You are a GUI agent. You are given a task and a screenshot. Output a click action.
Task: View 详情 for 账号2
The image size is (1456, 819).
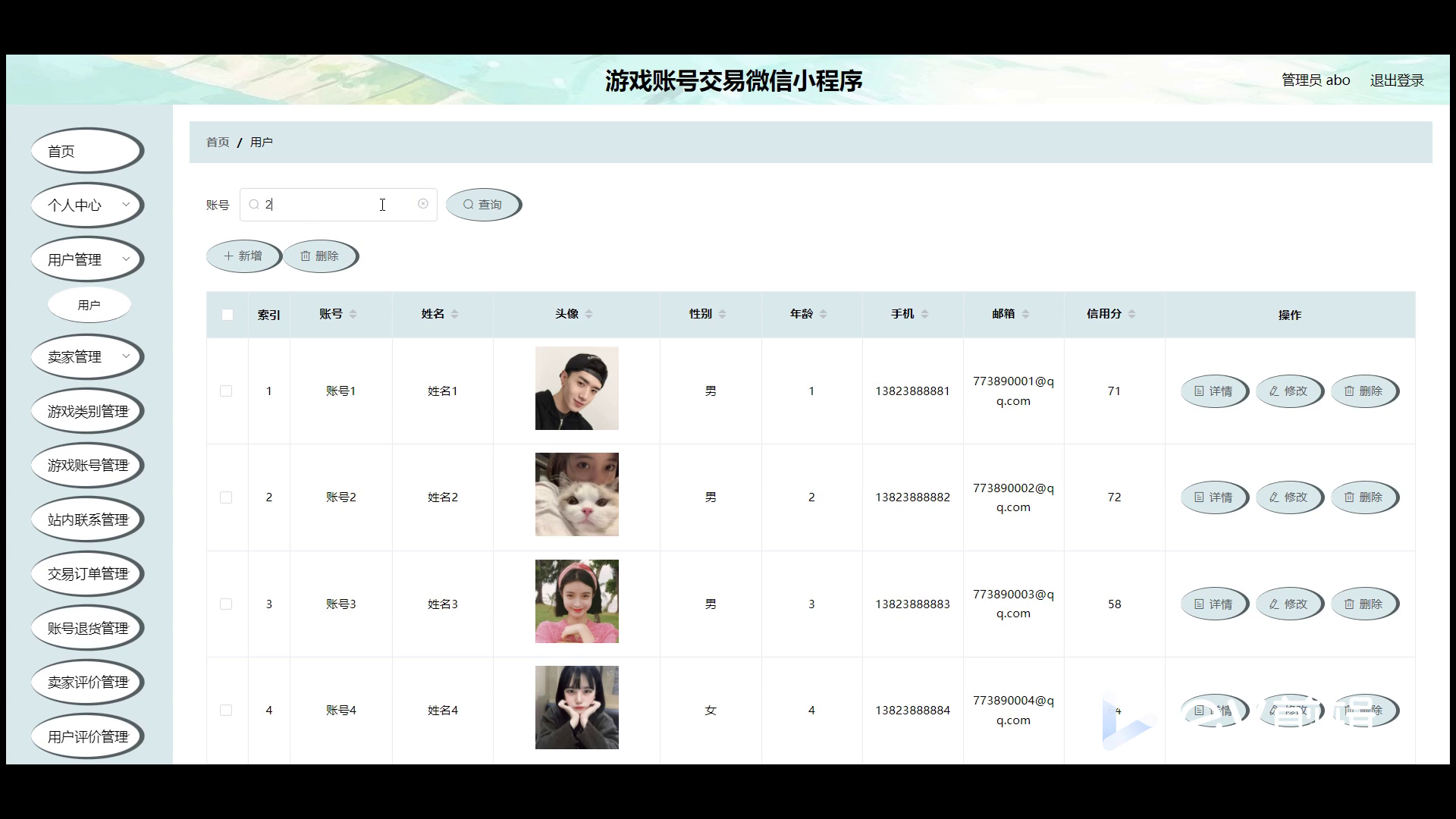[1215, 497]
